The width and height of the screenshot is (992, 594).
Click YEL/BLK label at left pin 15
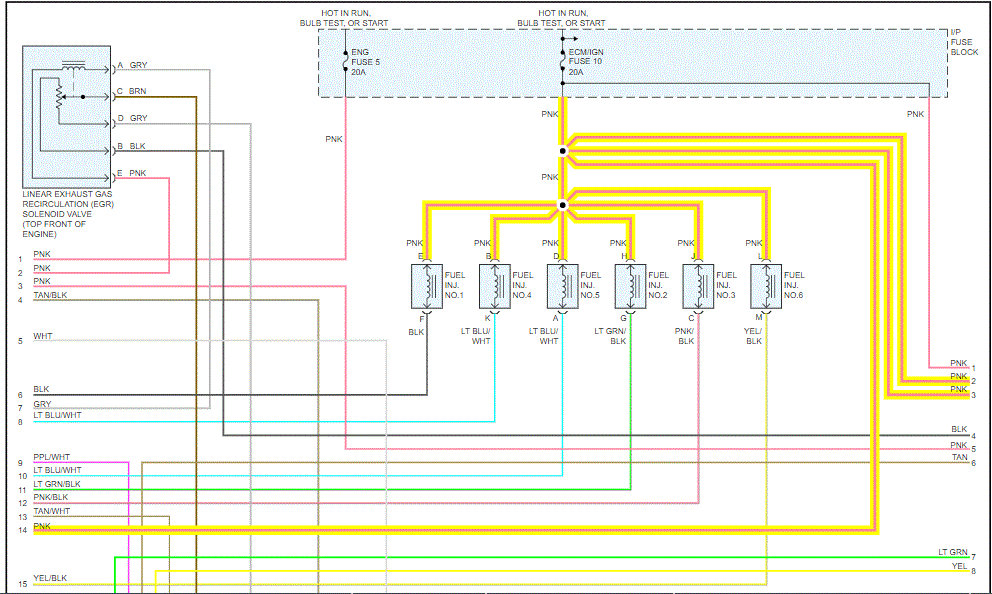(x=50, y=578)
